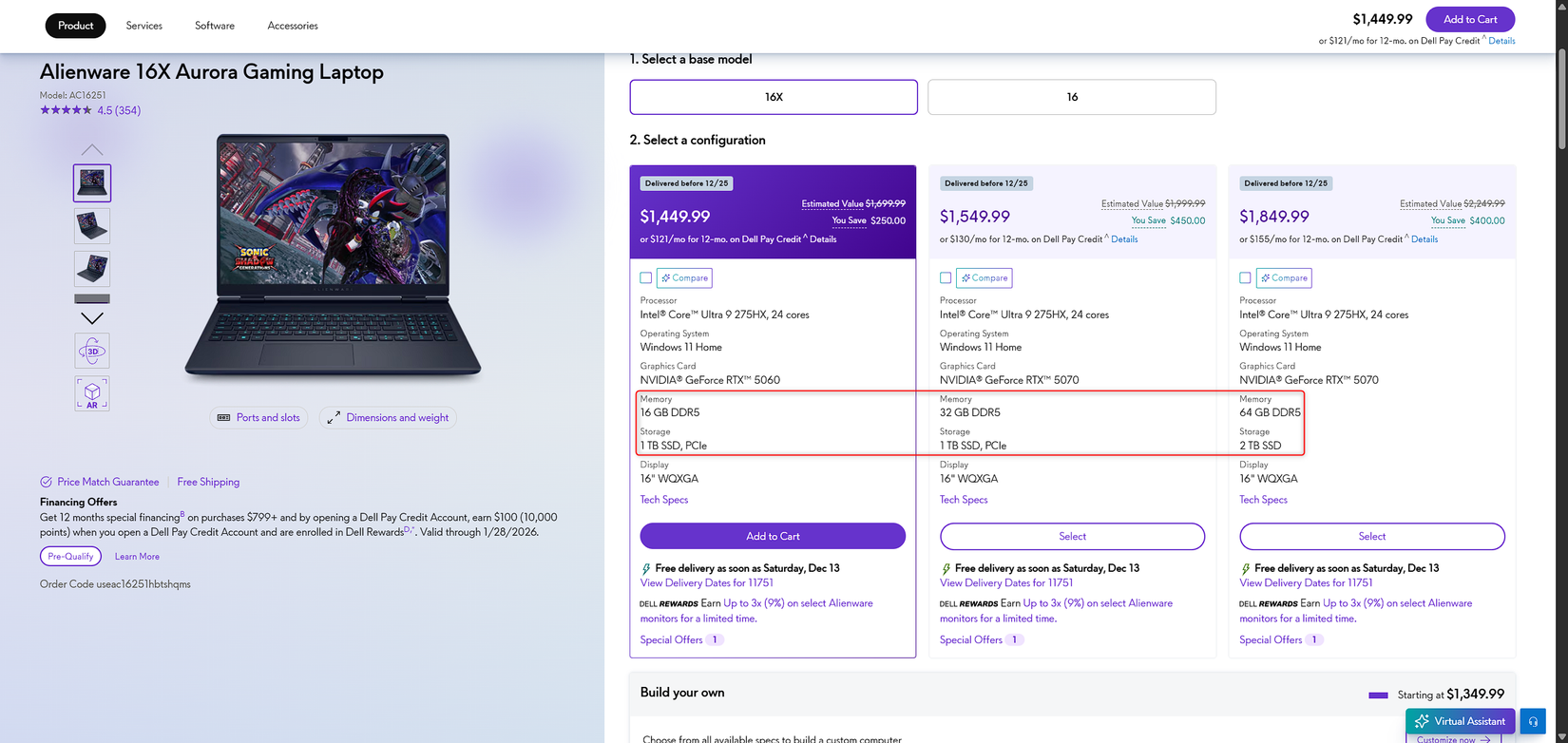
Task: Open Dimensions and weight view
Action: (388, 417)
